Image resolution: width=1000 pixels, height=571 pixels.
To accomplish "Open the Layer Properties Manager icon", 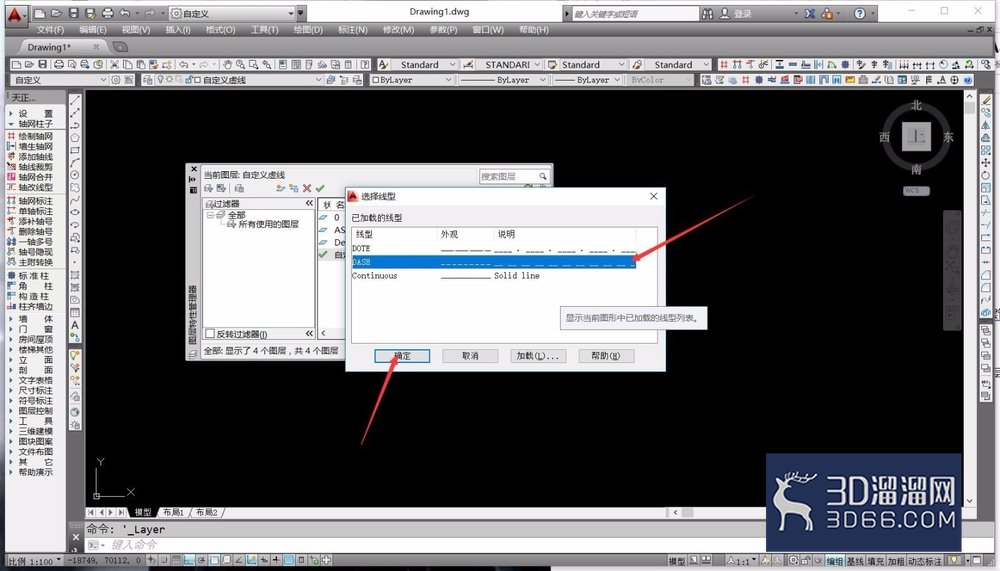I will coord(147,80).
